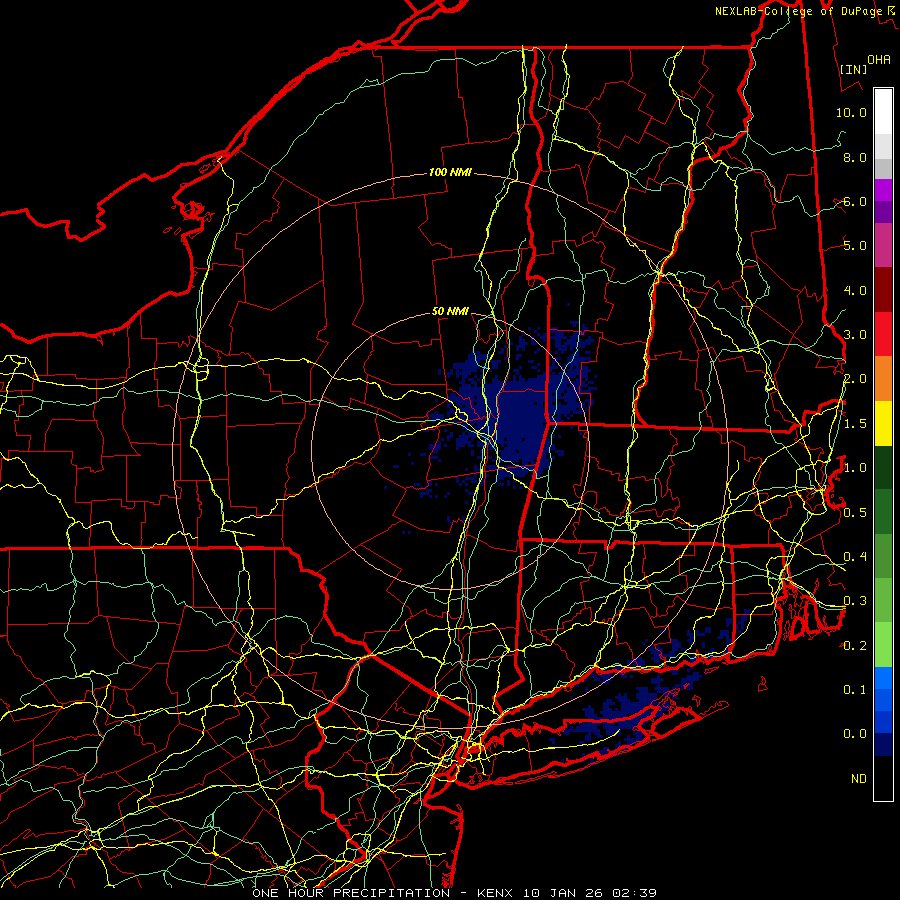
Task: Click the 50 NMI range ring label
Action: tap(450, 311)
